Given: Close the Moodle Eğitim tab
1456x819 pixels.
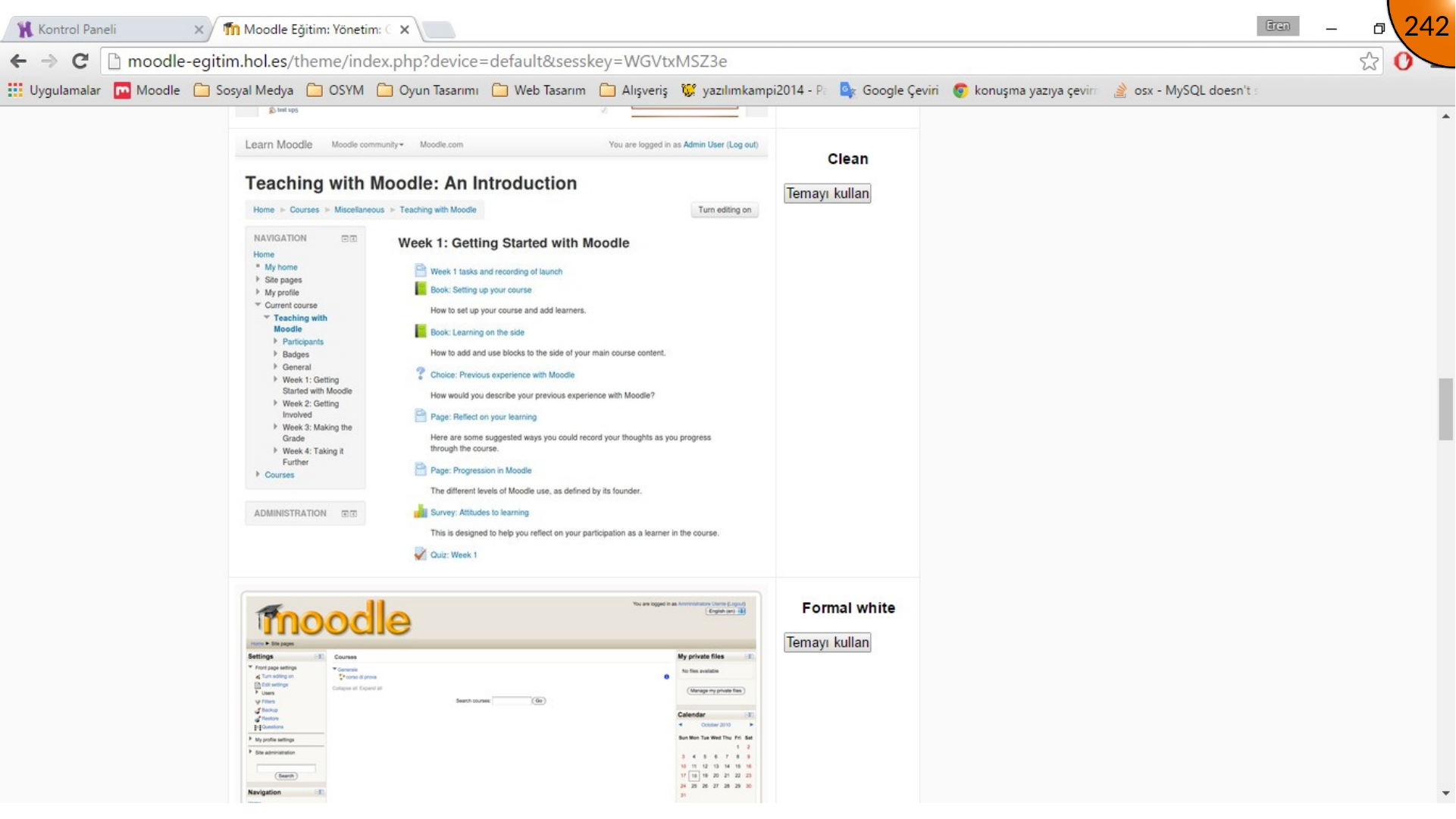Looking at the screenshot, I should 405,30.
